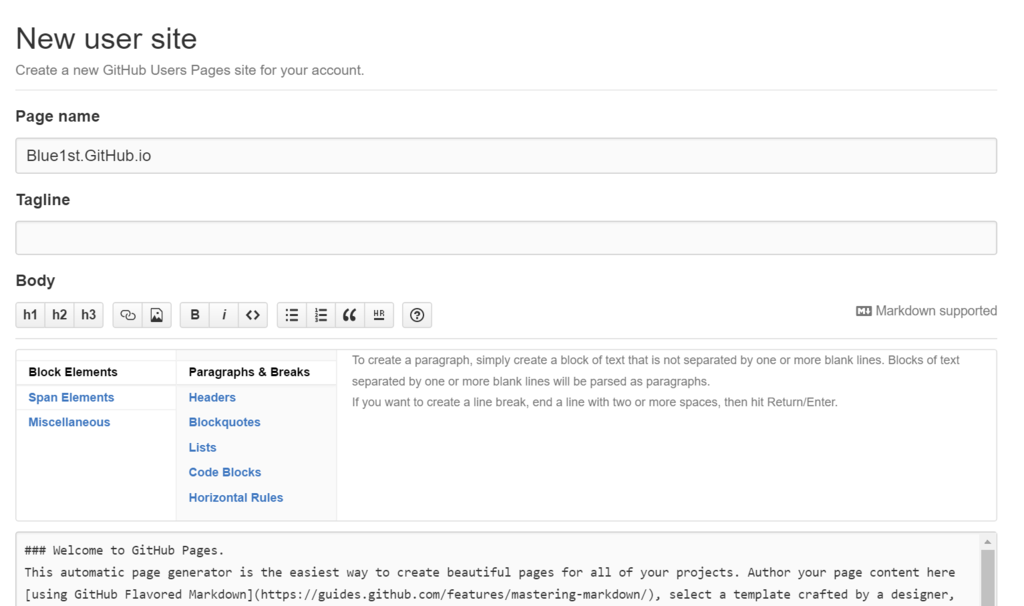Apply bold formatting with B button
1024x606 pixels.
pyautogui.click(x=195, y=315)
